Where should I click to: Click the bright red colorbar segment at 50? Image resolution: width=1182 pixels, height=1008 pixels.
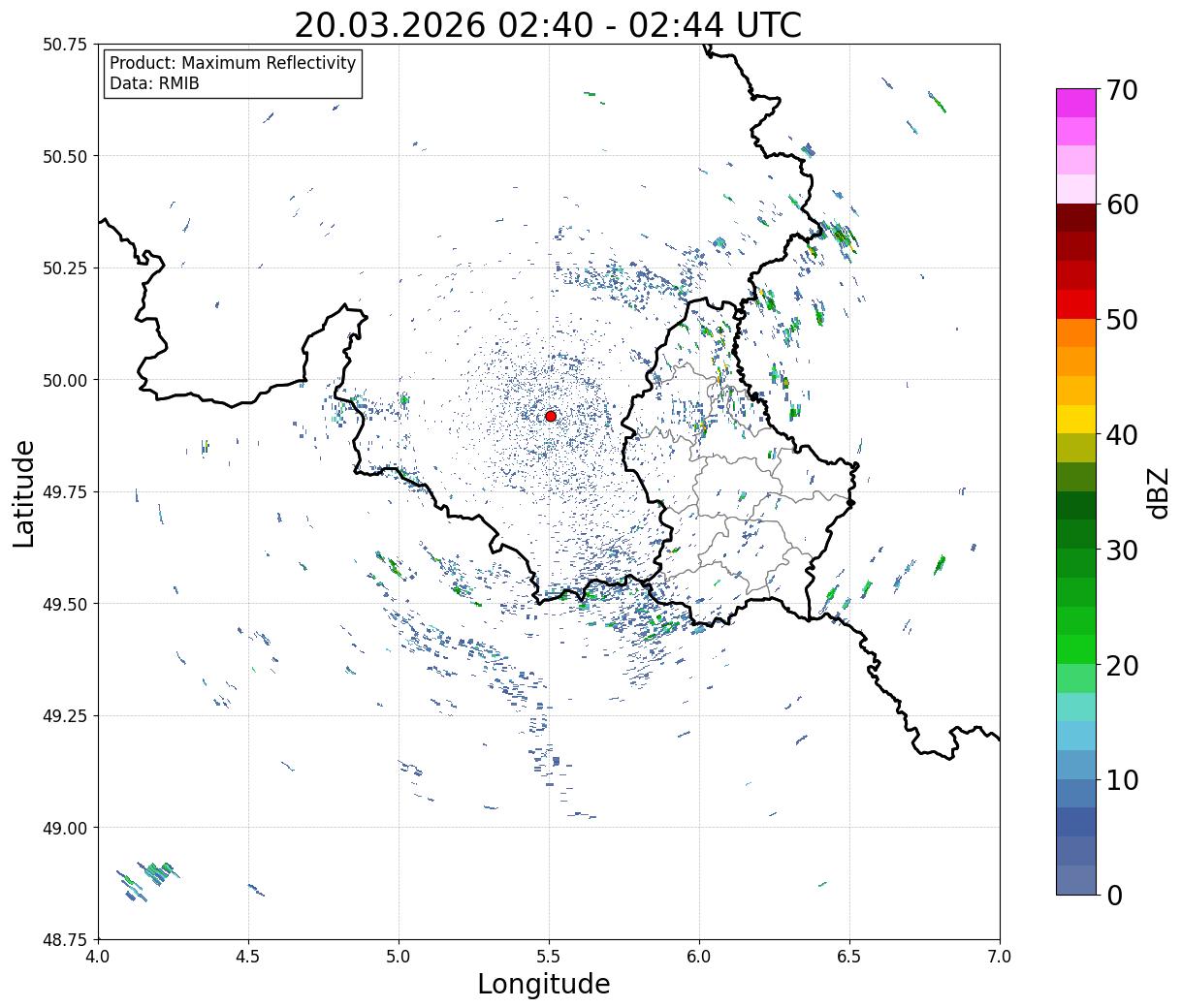(x=1076, y=305)
